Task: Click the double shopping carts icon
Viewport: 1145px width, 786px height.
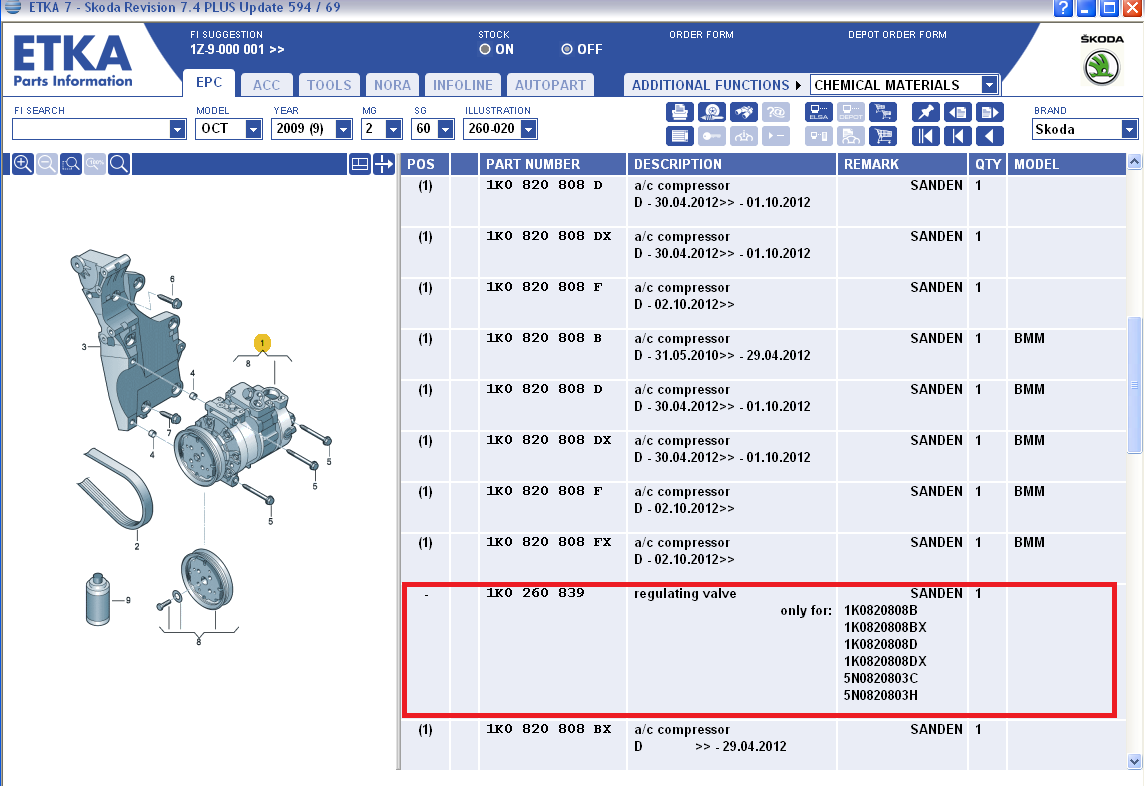Action: (x=883, y=112)
